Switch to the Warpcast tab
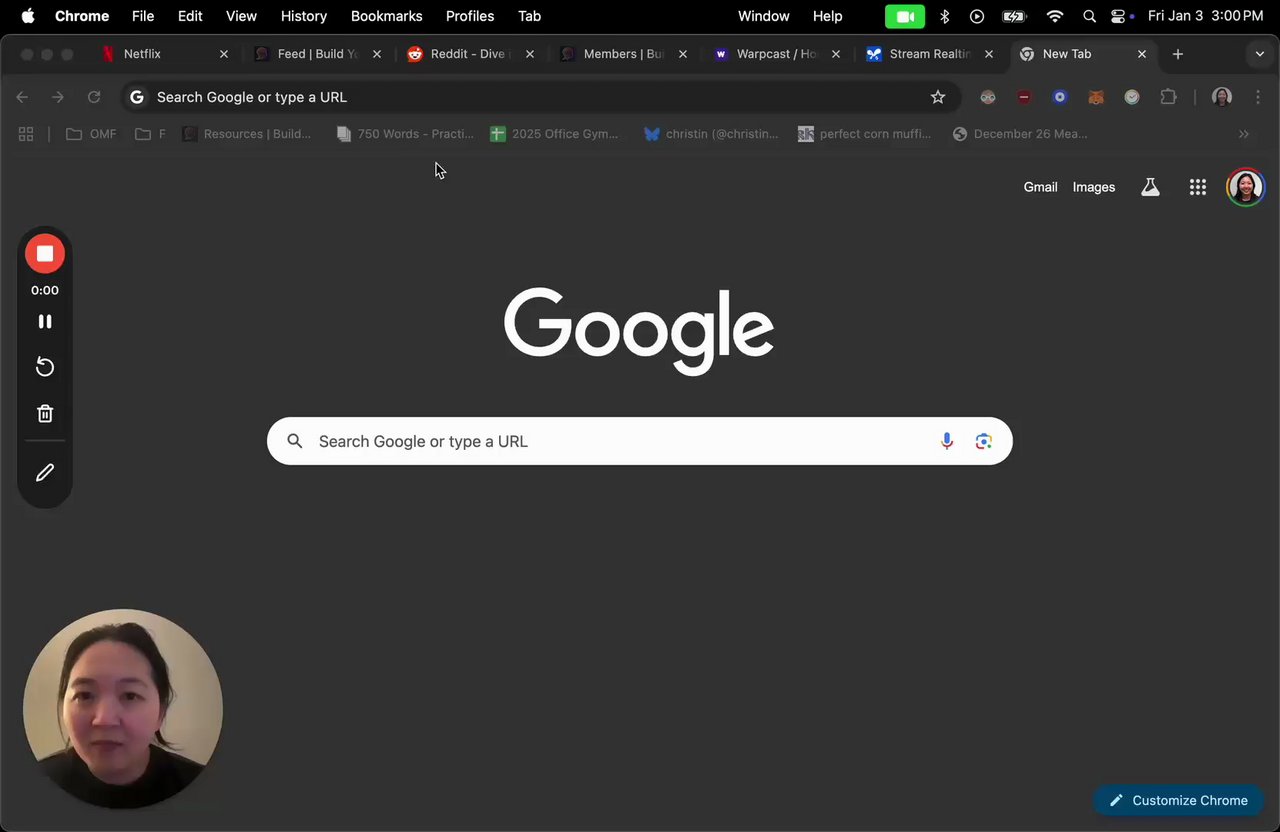1280x832 pixels. point(776,54)
